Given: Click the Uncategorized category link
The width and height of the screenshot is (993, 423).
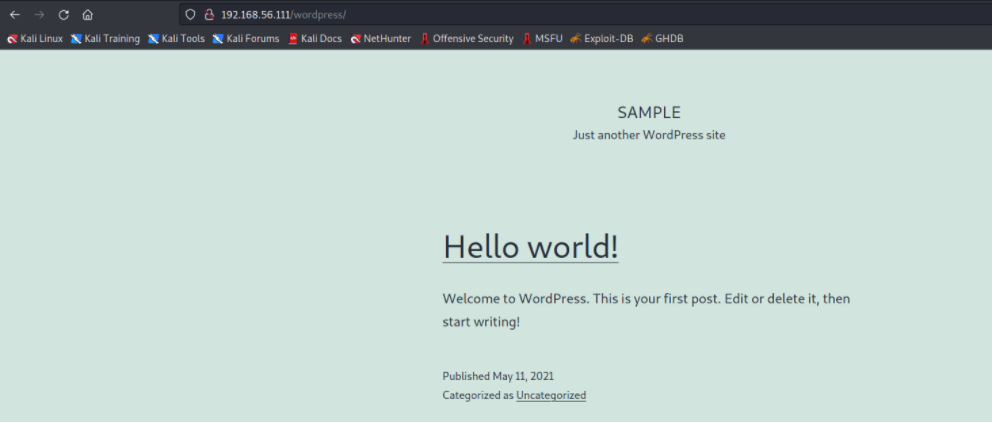Looking at the screenshot, I should point(551,395).
